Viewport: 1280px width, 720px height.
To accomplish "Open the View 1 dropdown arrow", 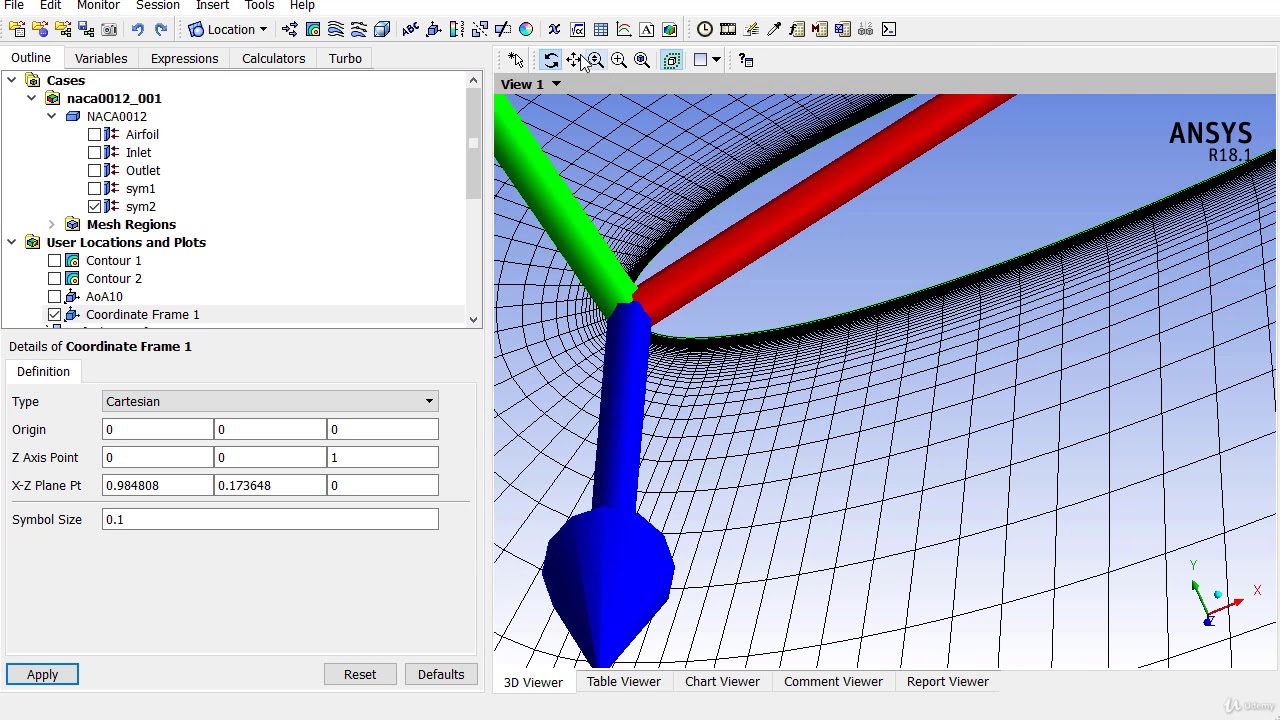I will pos(556,84).
